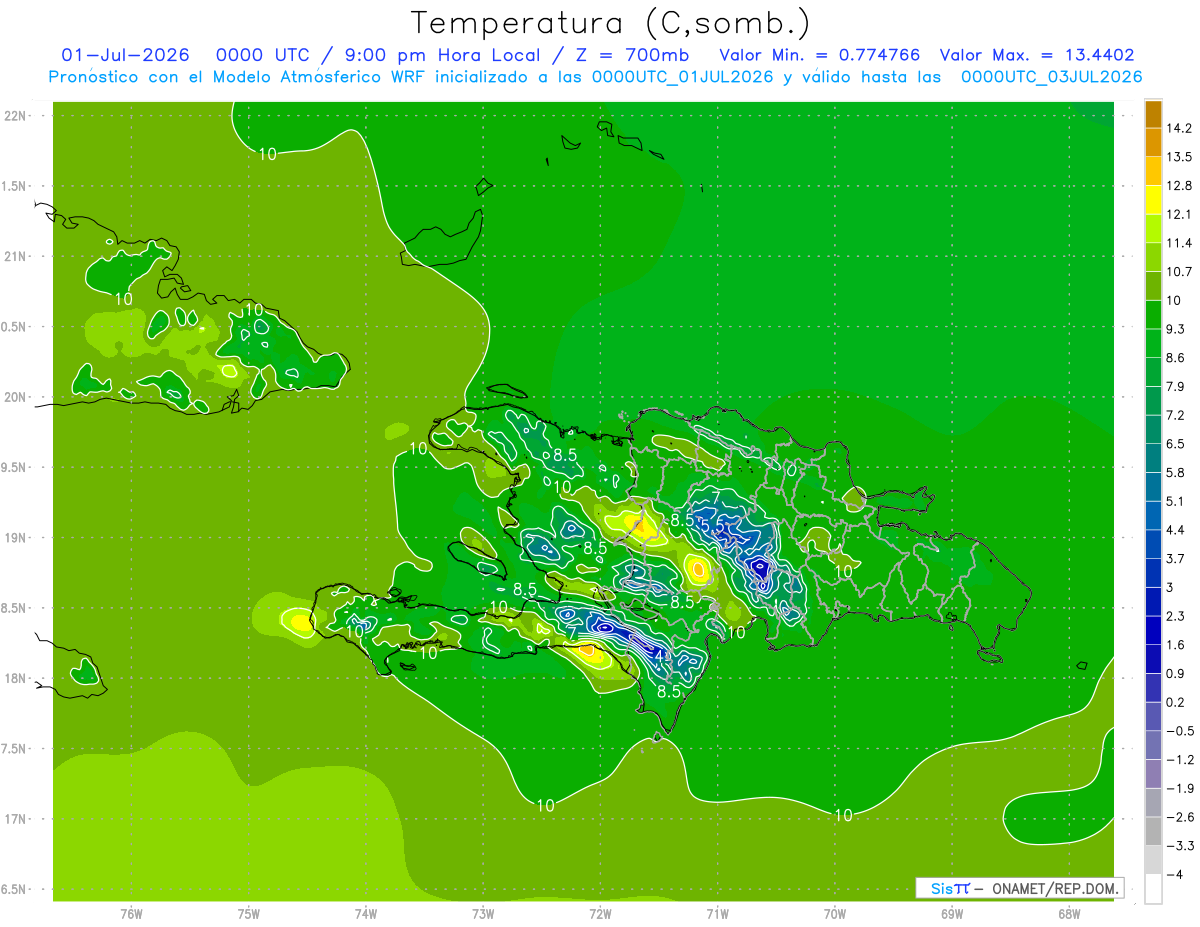Viewport: 1200px width, 927px height.
Task: Click longitude axis label '68W'
Action: tap(1068, 914)
